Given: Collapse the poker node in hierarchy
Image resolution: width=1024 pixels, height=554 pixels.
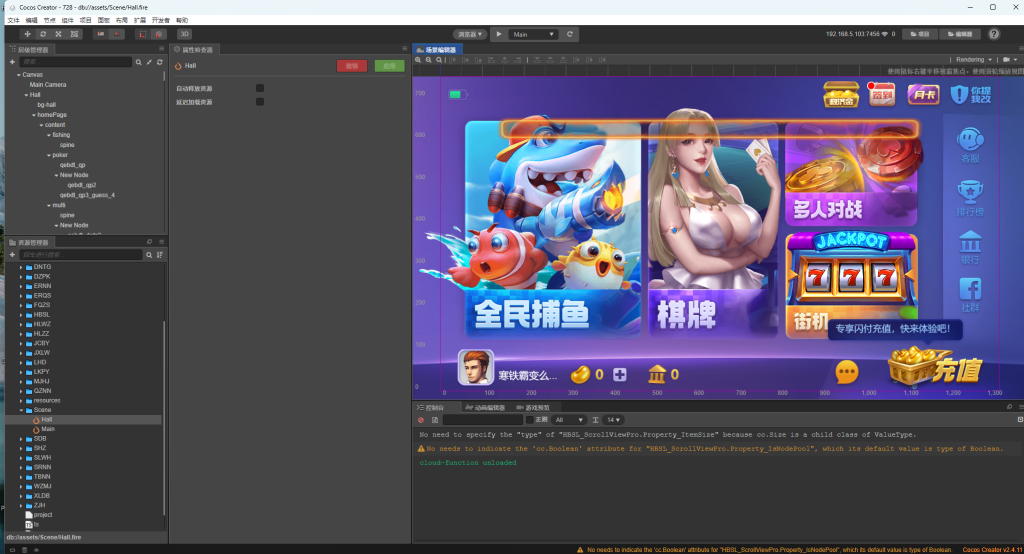Looking at the screenshot, I should click(49, 155).
